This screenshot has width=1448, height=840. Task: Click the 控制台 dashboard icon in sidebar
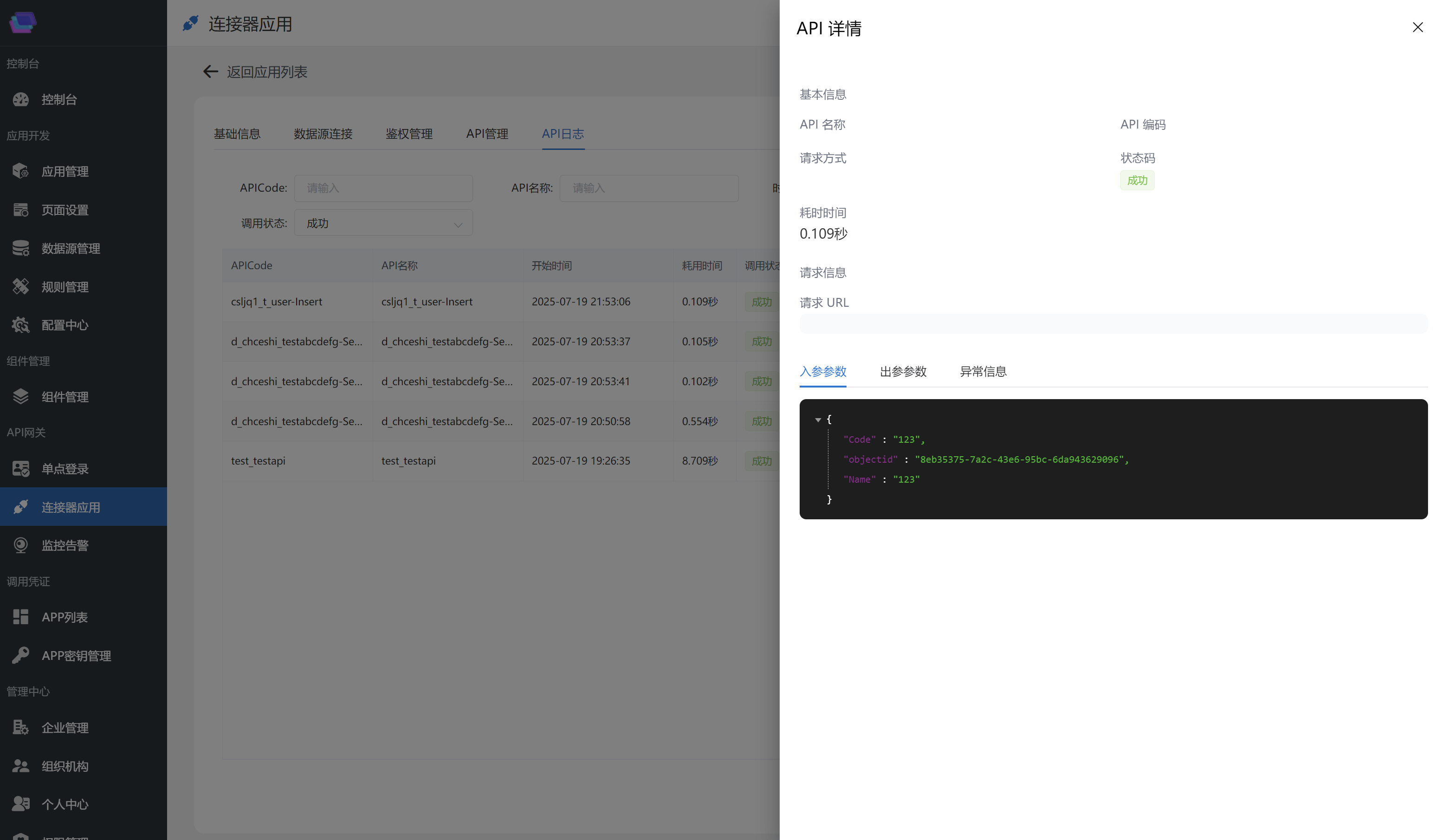pos(21,99)
